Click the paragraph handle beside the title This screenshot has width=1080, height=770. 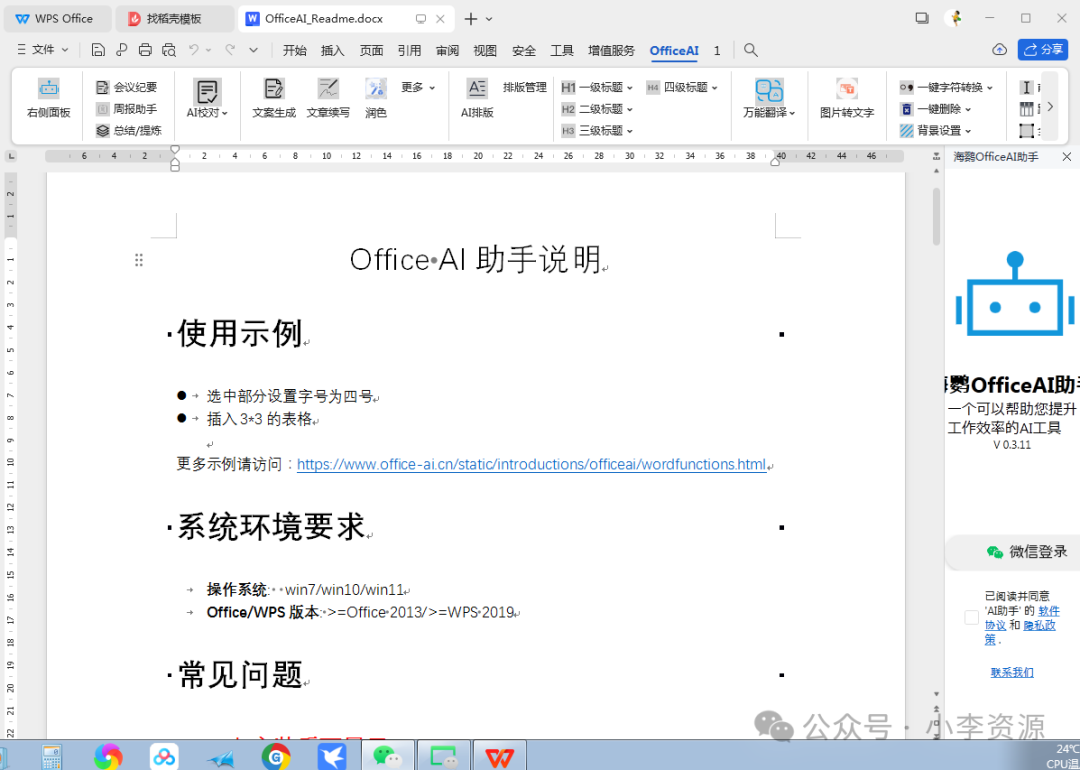(x=139, y=260)
